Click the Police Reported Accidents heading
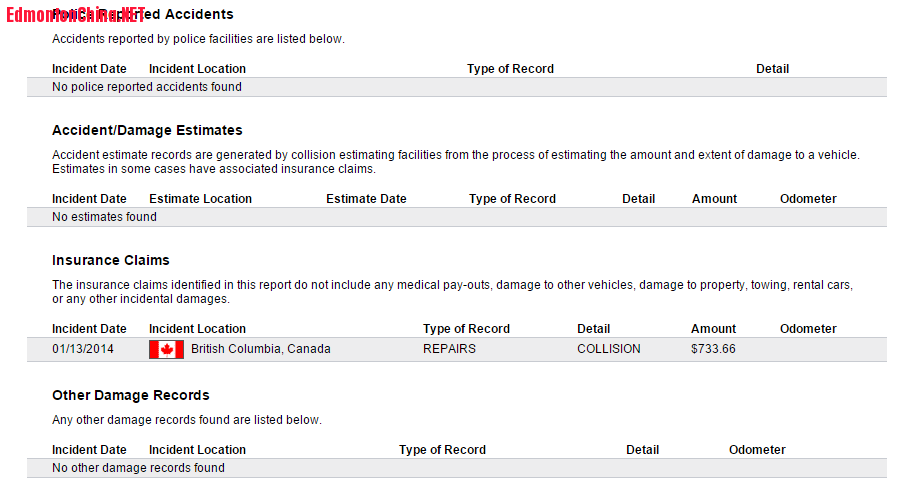This screenshot has height=500, width=908. [142, 14]
